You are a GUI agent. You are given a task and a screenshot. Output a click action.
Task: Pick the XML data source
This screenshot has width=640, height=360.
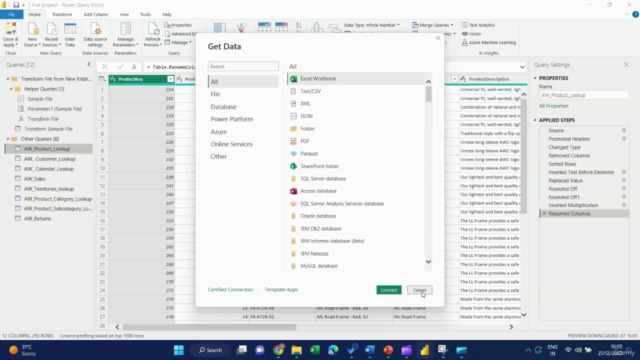click(305, 104)
